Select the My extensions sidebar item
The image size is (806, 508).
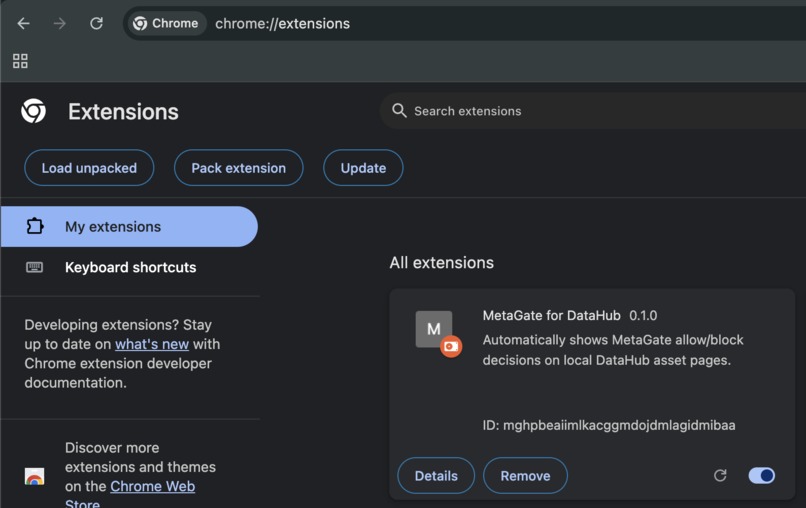(129, 226)
